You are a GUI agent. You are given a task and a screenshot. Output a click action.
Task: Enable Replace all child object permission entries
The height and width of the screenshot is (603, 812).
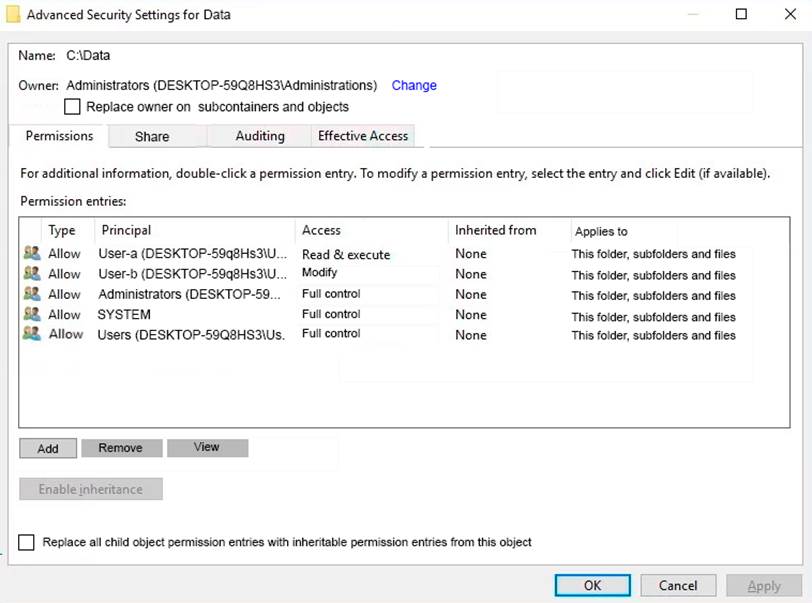(26, 542)
